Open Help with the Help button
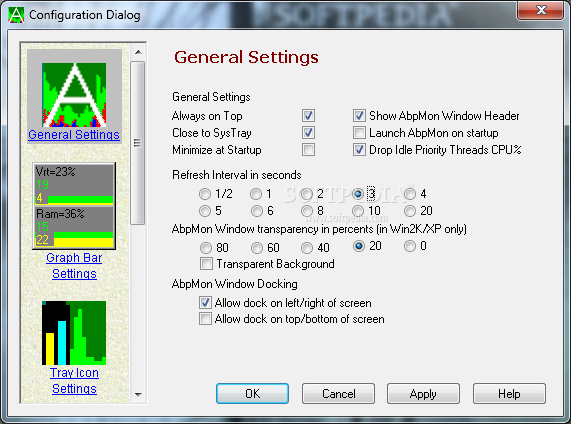The image size is (571, 424). 509,393
